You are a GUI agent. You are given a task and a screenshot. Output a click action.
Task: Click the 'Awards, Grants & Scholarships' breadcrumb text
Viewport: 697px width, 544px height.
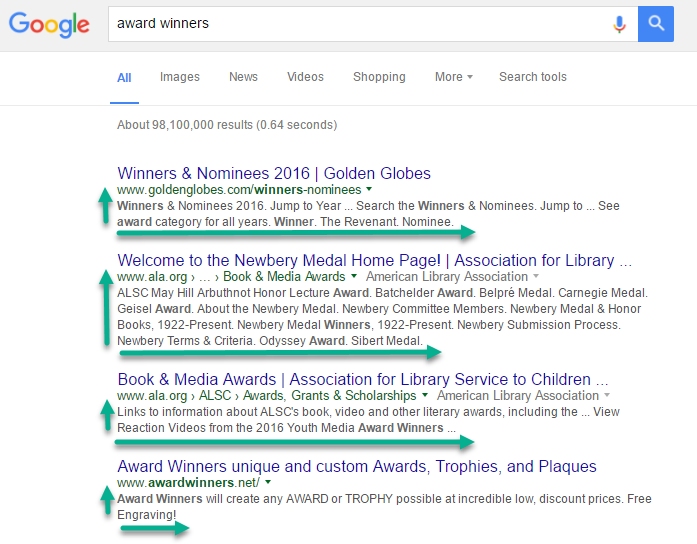(329, 396)
